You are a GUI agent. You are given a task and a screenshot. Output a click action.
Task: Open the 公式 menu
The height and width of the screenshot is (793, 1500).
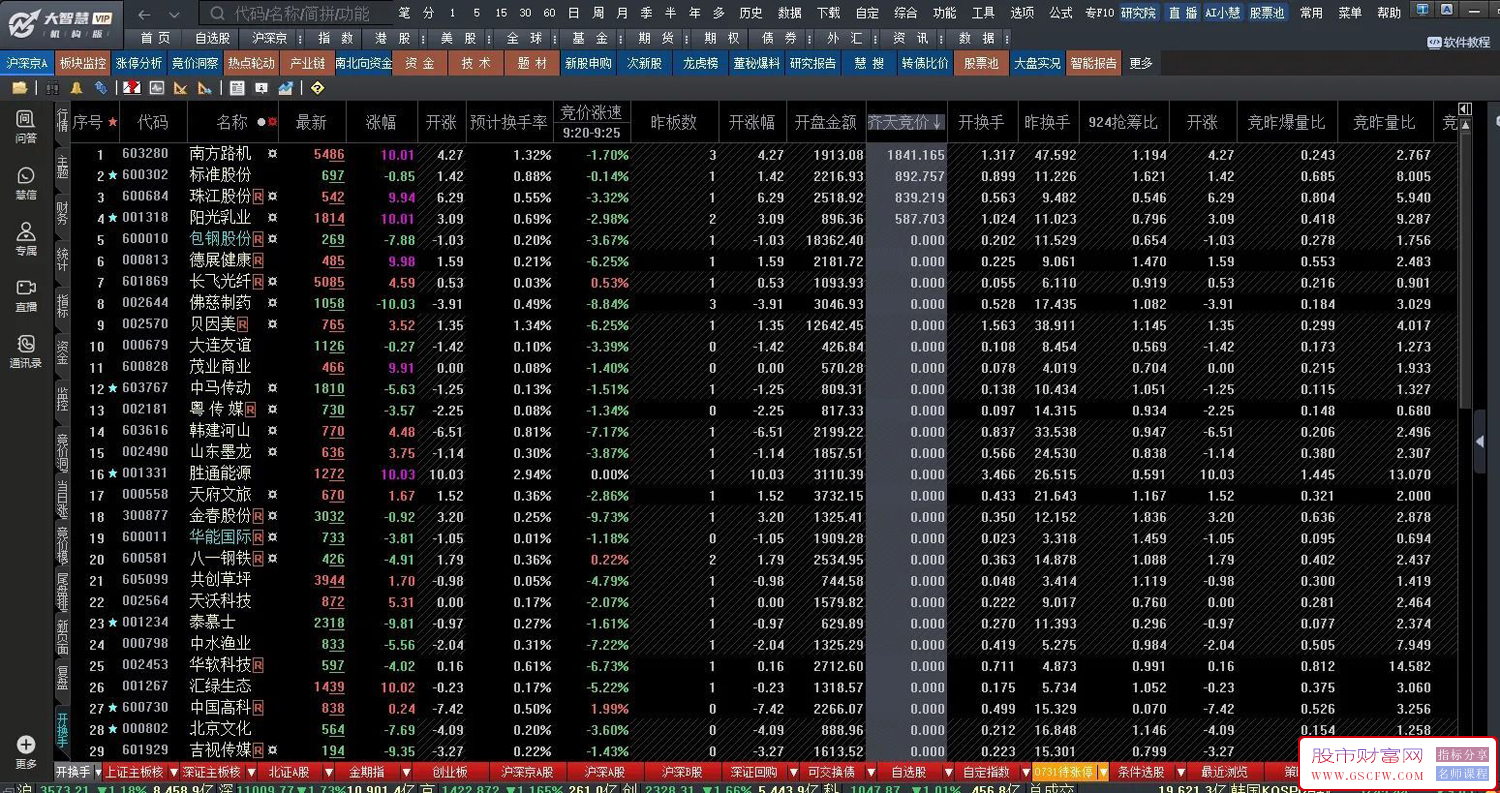click(1061, 13)
